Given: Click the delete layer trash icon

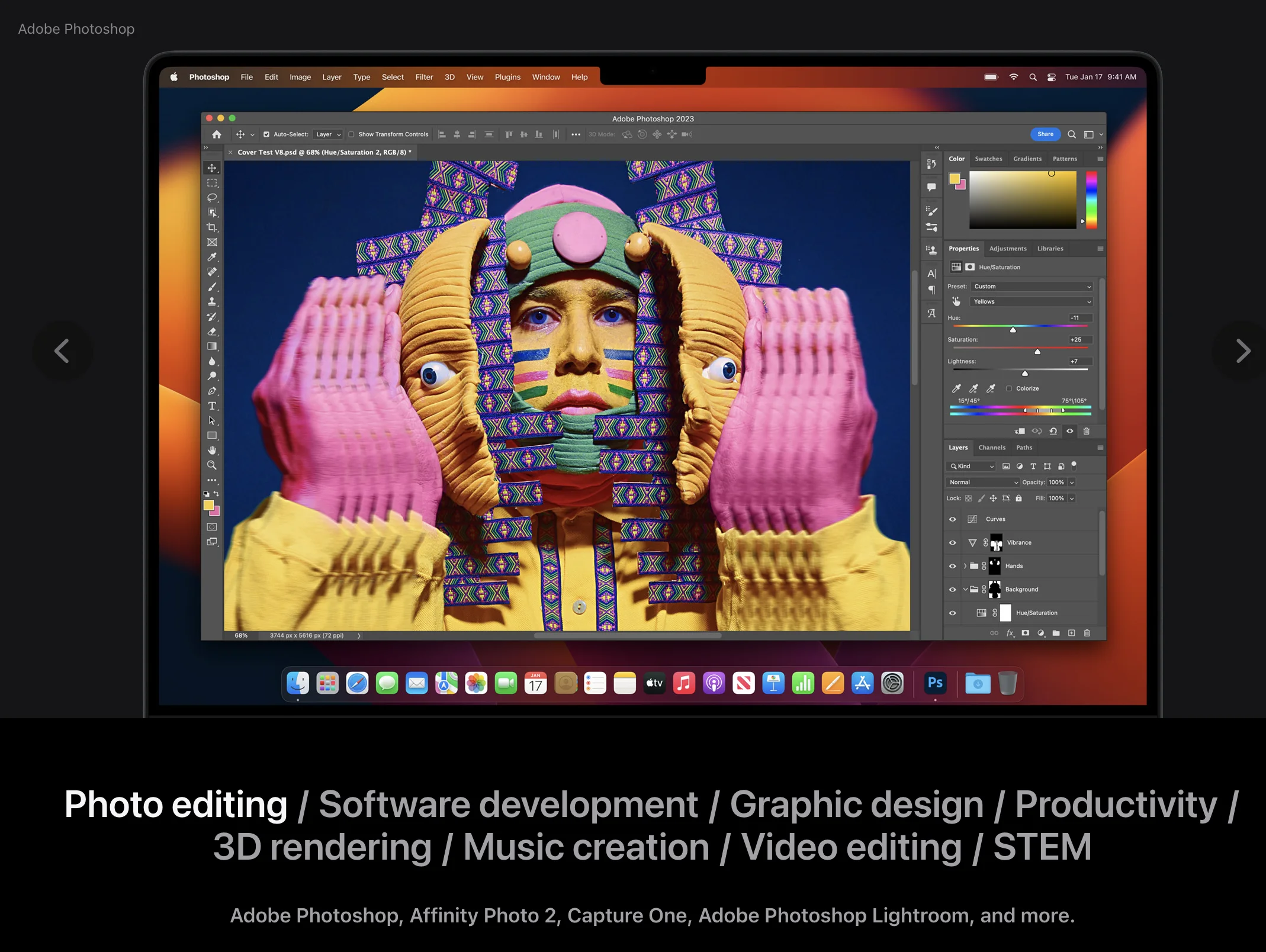Looking at the screenshot, I should [x=1087, y=633].
